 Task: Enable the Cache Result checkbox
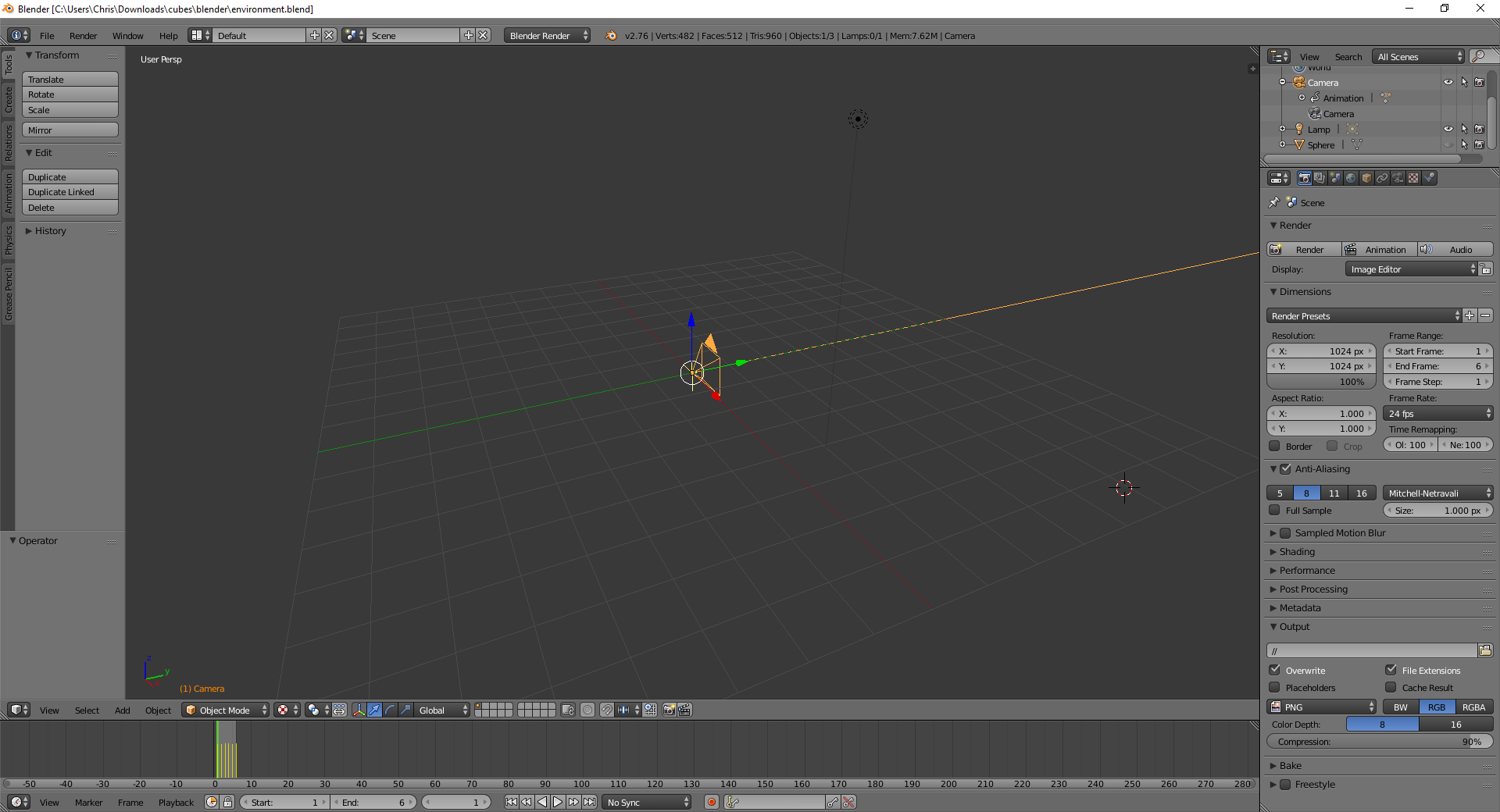click(1391, 688)
